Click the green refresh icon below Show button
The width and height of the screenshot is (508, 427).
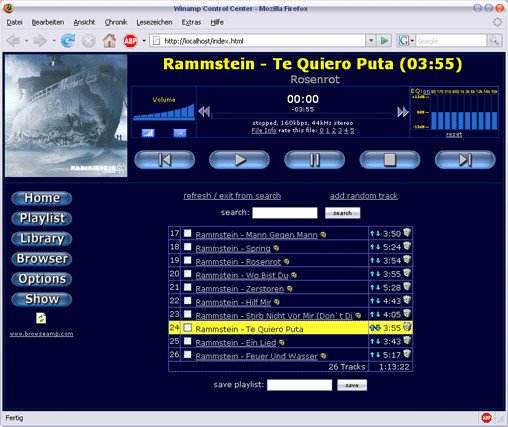click(41, 318)
